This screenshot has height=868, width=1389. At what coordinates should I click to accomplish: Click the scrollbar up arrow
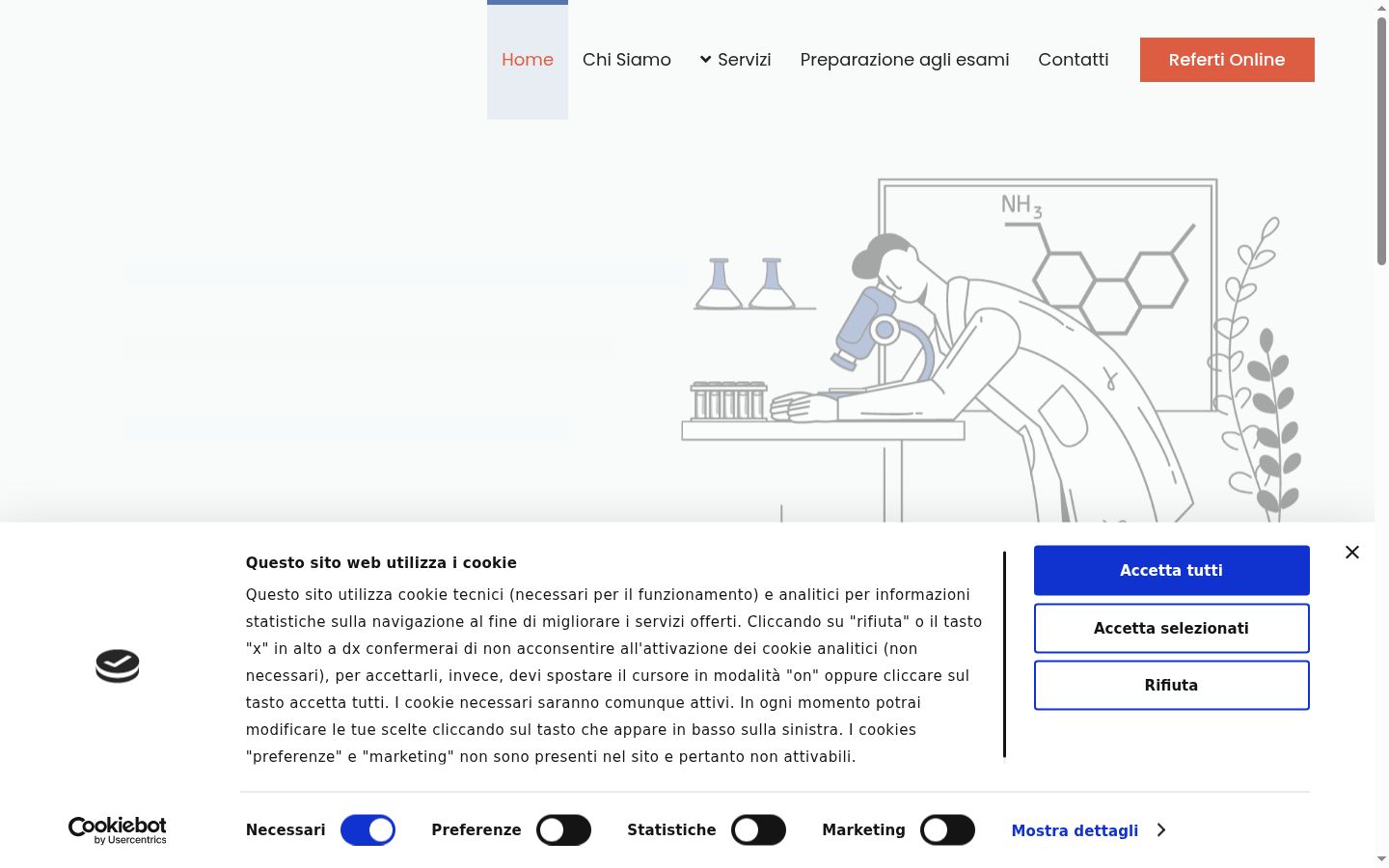(1381, 8)
